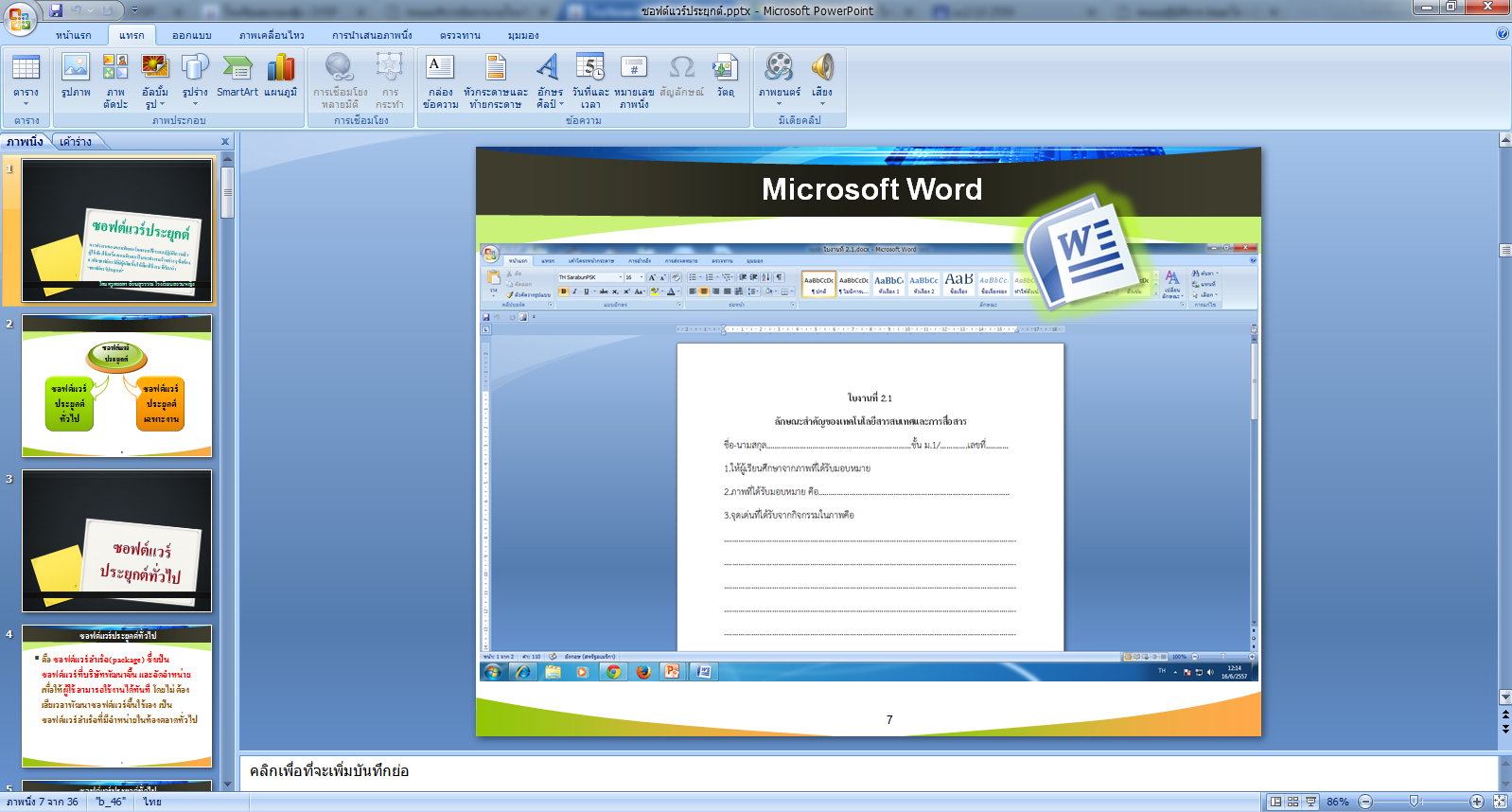Insert sound with the เสียง speaker icon
1512x812 pixels.
(x=822, y=67)
